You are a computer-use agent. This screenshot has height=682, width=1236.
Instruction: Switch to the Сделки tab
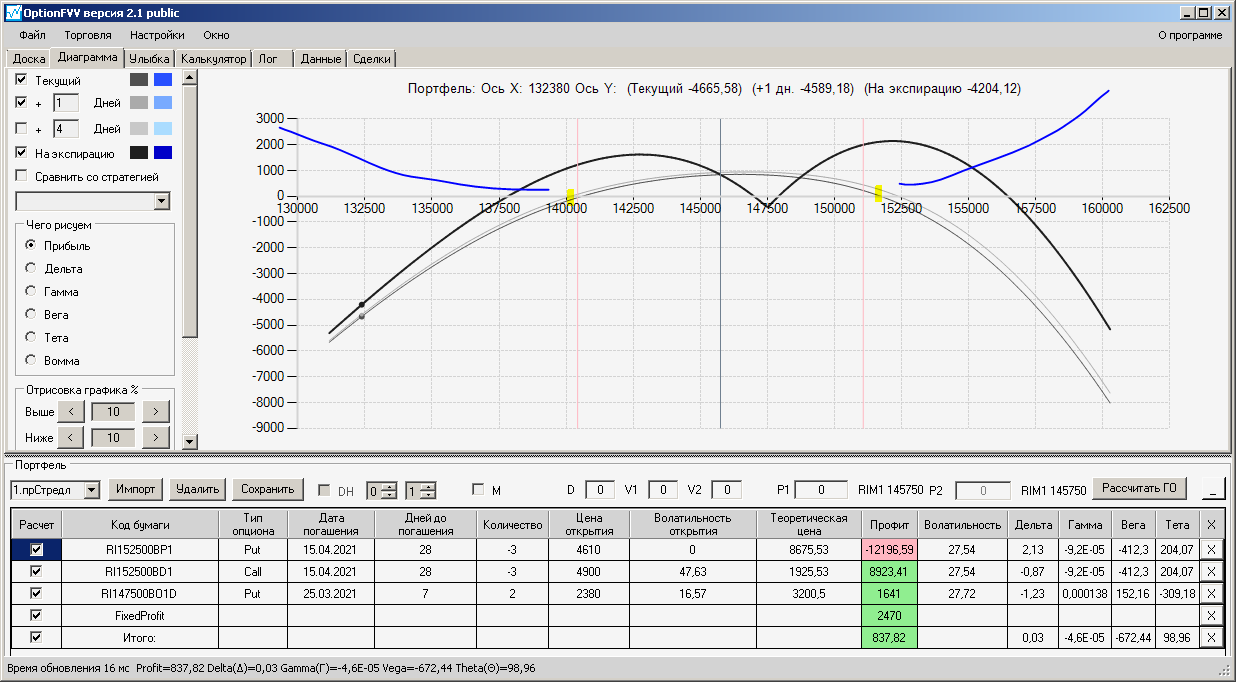point(372,59)
